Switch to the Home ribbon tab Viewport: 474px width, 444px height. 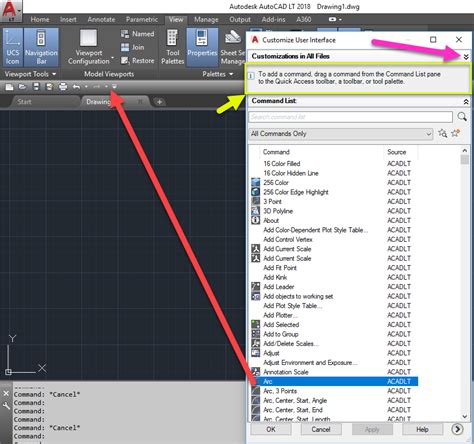pyautogui.click(x=40, y=19)
